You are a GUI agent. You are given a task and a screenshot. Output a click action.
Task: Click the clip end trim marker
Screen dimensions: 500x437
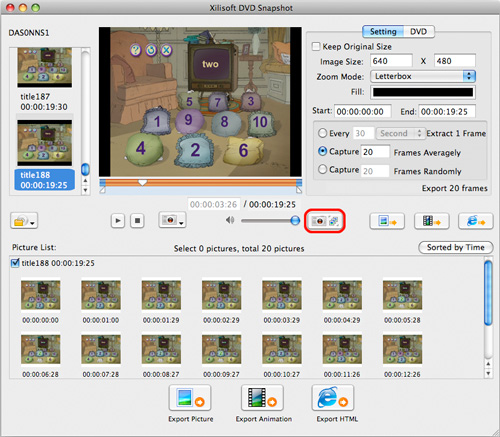[x=299, y=190]
